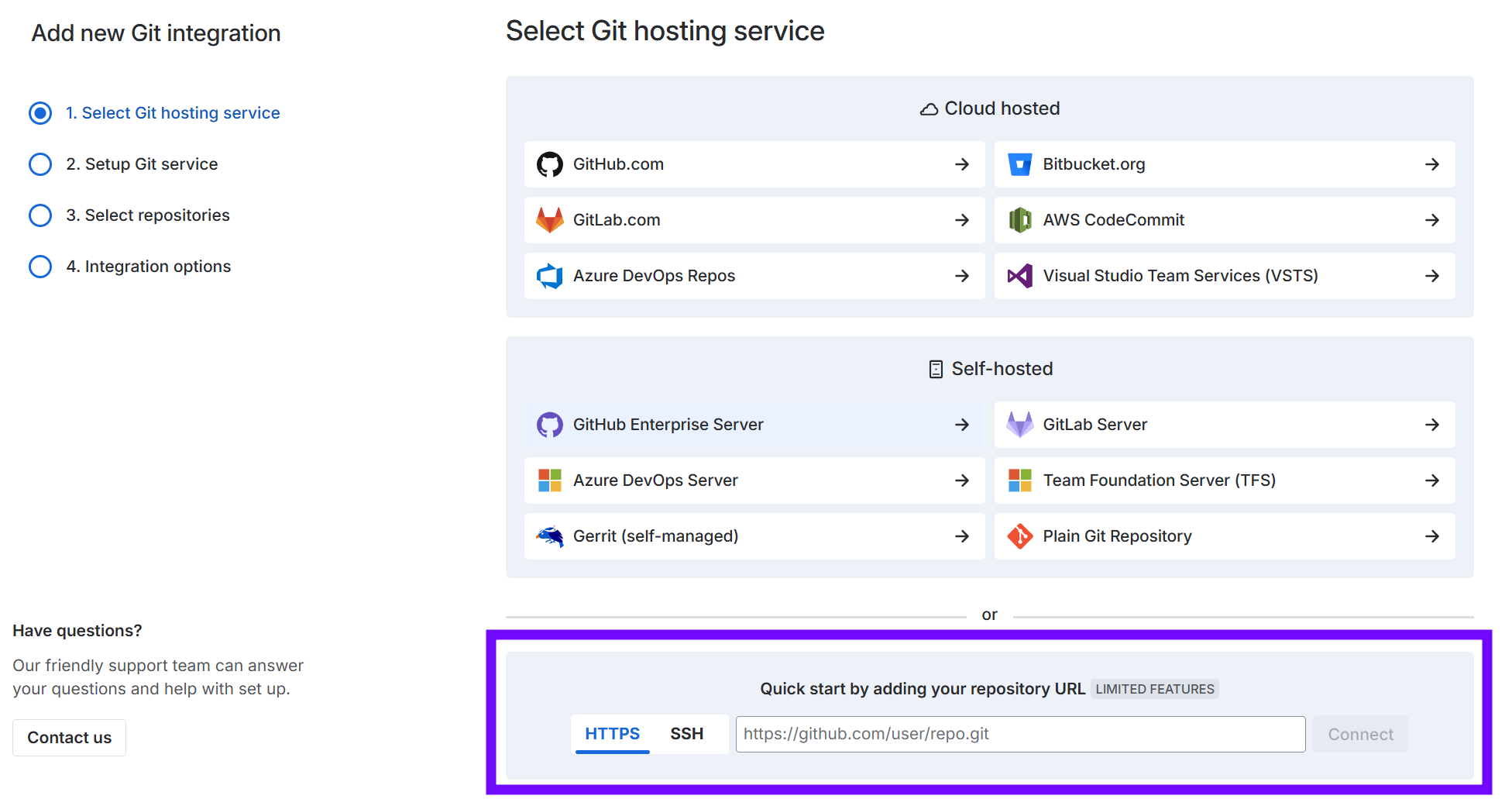1512x799 pixels.
Task: Click the repository URL input field
Action: click(1019, 734)
